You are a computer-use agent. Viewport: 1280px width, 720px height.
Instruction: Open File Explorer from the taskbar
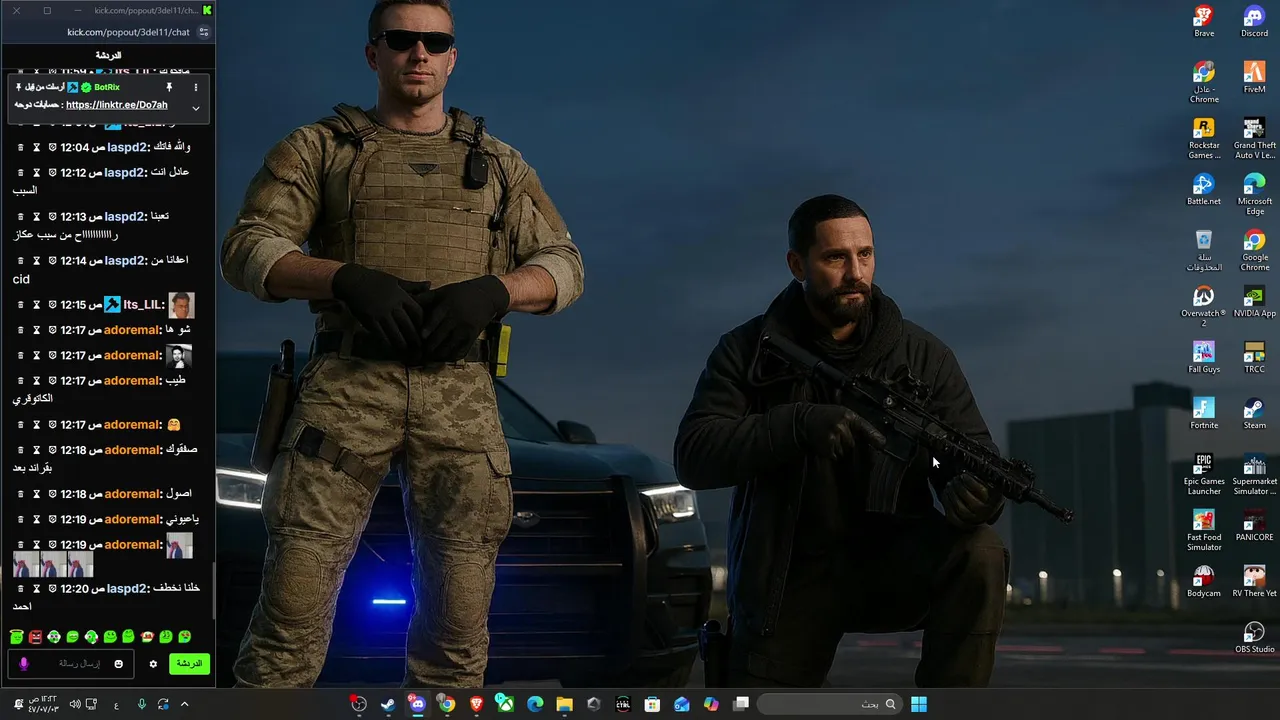[564, 704]
